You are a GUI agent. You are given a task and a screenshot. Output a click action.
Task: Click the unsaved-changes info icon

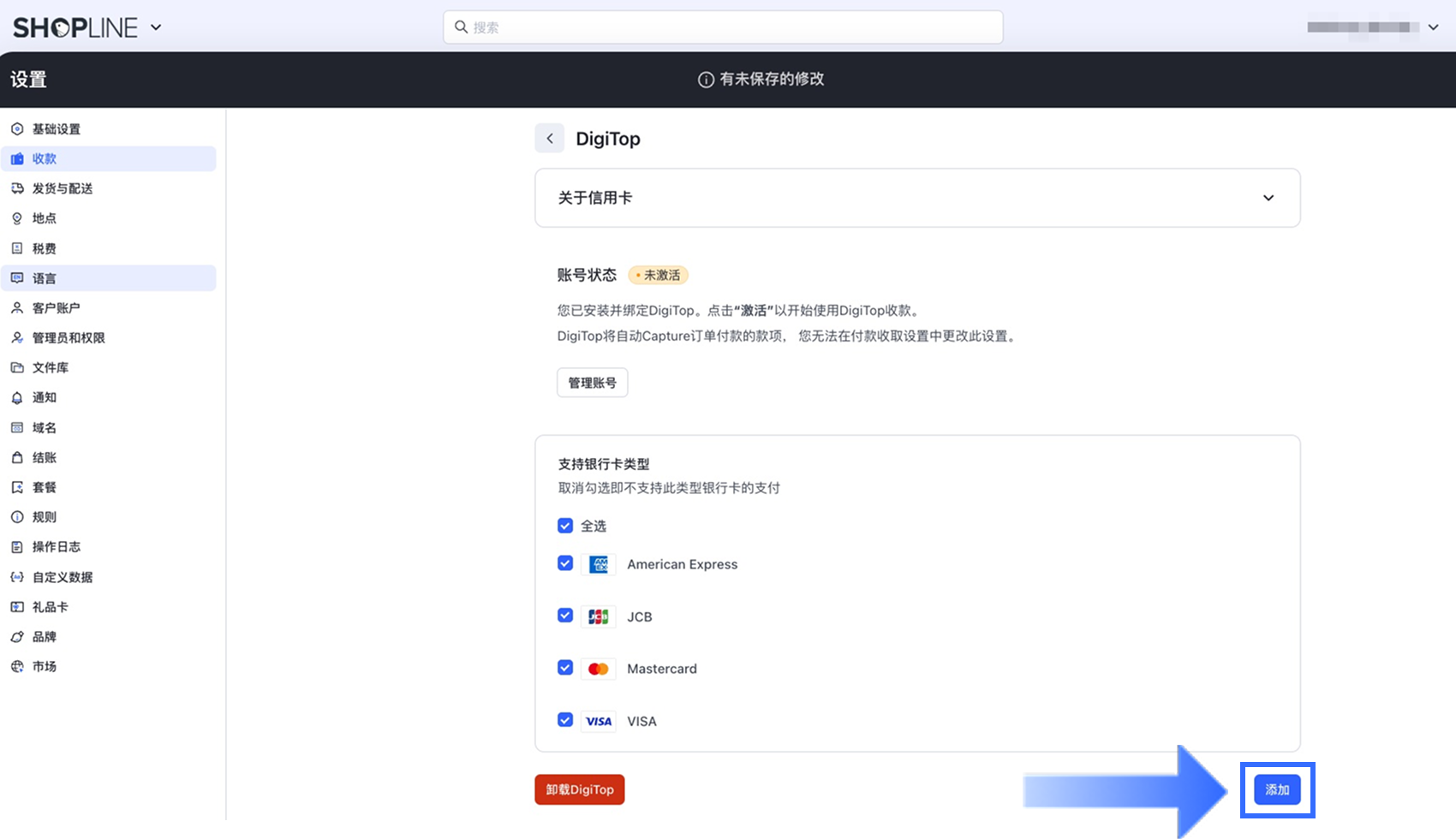706,80
